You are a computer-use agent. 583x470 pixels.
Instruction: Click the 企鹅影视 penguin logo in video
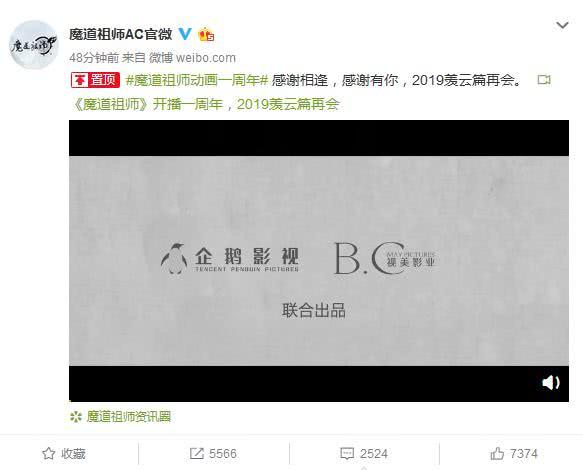(x=174, y=259)
